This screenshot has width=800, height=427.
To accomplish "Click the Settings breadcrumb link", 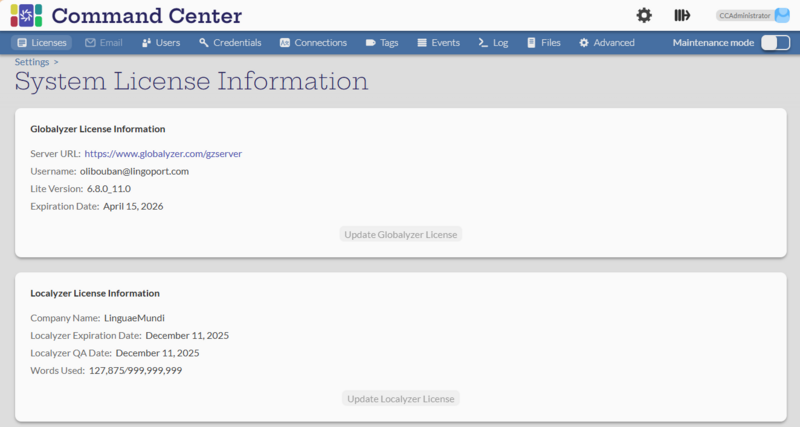I will pyautogui.click(x=31, y=62).
